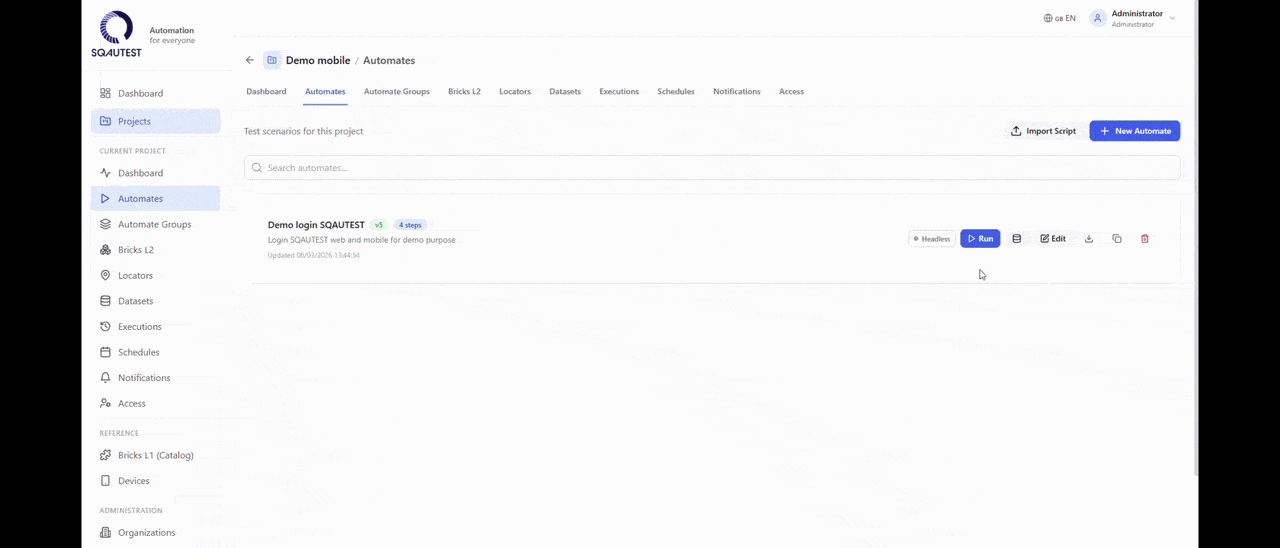Screen dimensions: 1280x548
Task: Click the dataset icon next to Run
Action: [x=1017, y=239]
